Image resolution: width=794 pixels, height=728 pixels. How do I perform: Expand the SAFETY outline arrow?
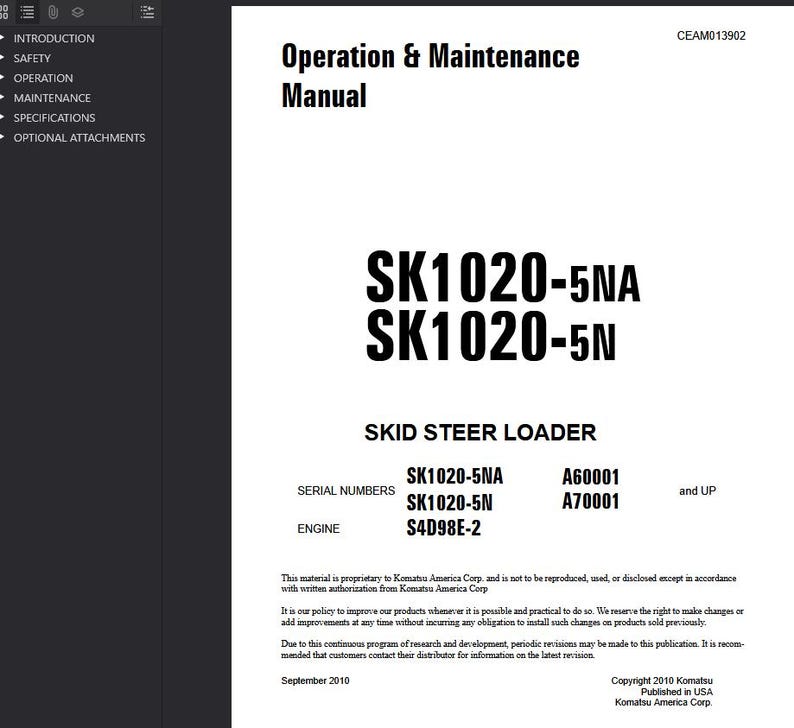(x=3, y=58)
